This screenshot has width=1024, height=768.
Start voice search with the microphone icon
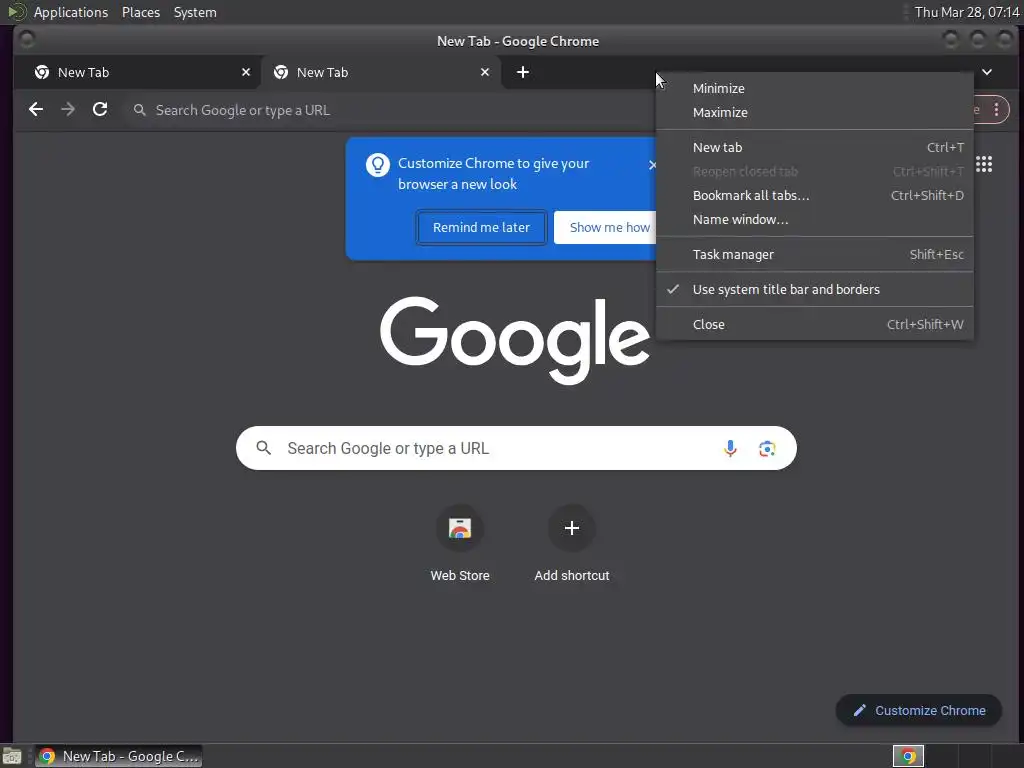coord(730,449)
